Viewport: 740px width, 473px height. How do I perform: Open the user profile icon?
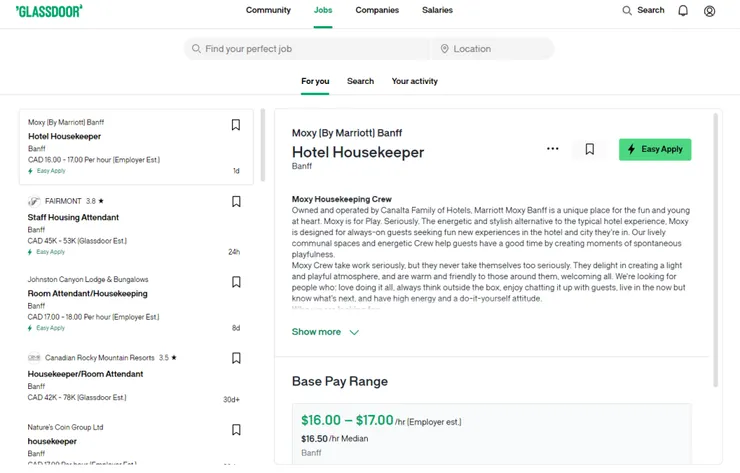tap(709, 11)
